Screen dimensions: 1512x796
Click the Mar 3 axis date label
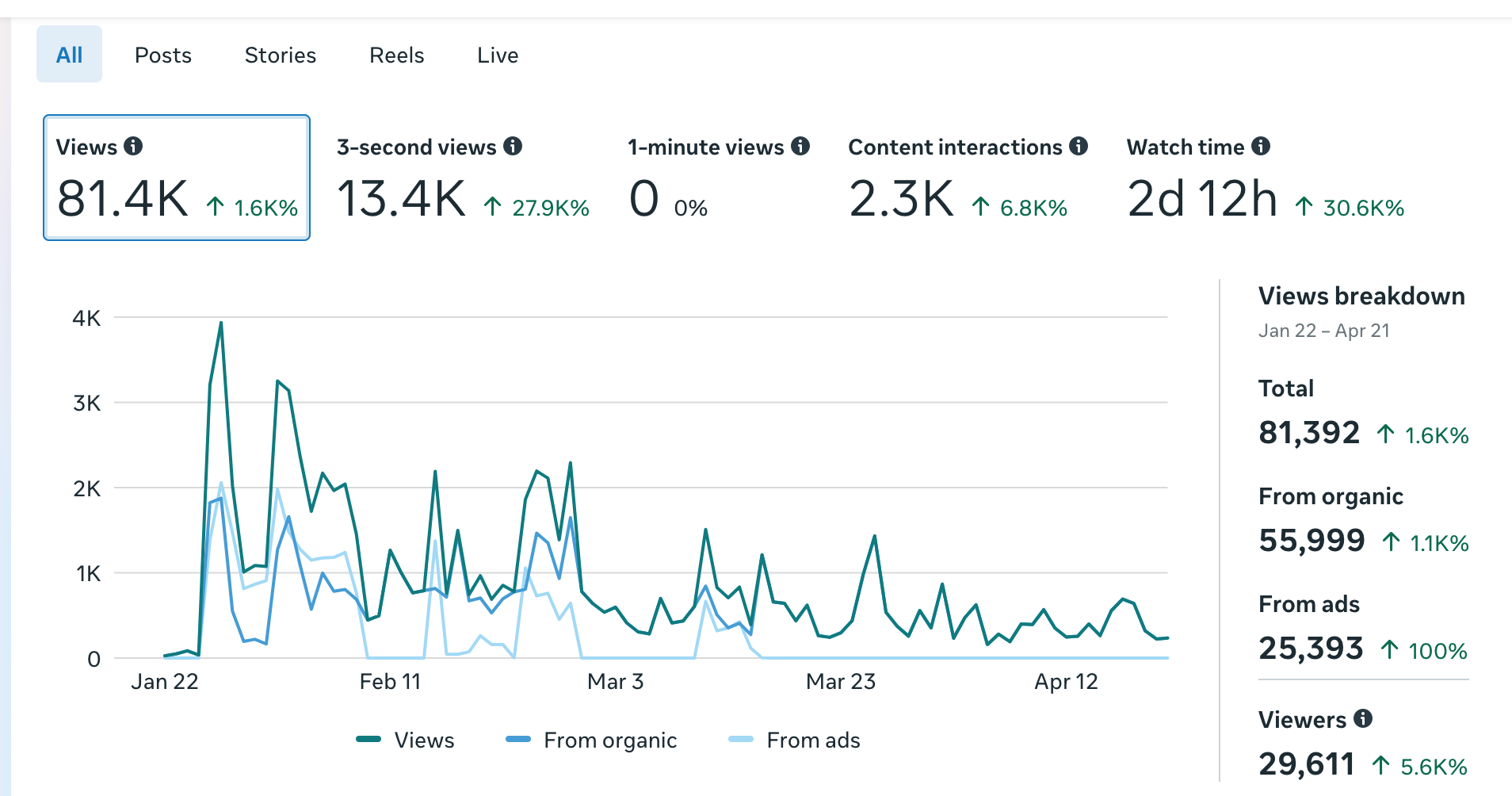(x=616, y=682)
